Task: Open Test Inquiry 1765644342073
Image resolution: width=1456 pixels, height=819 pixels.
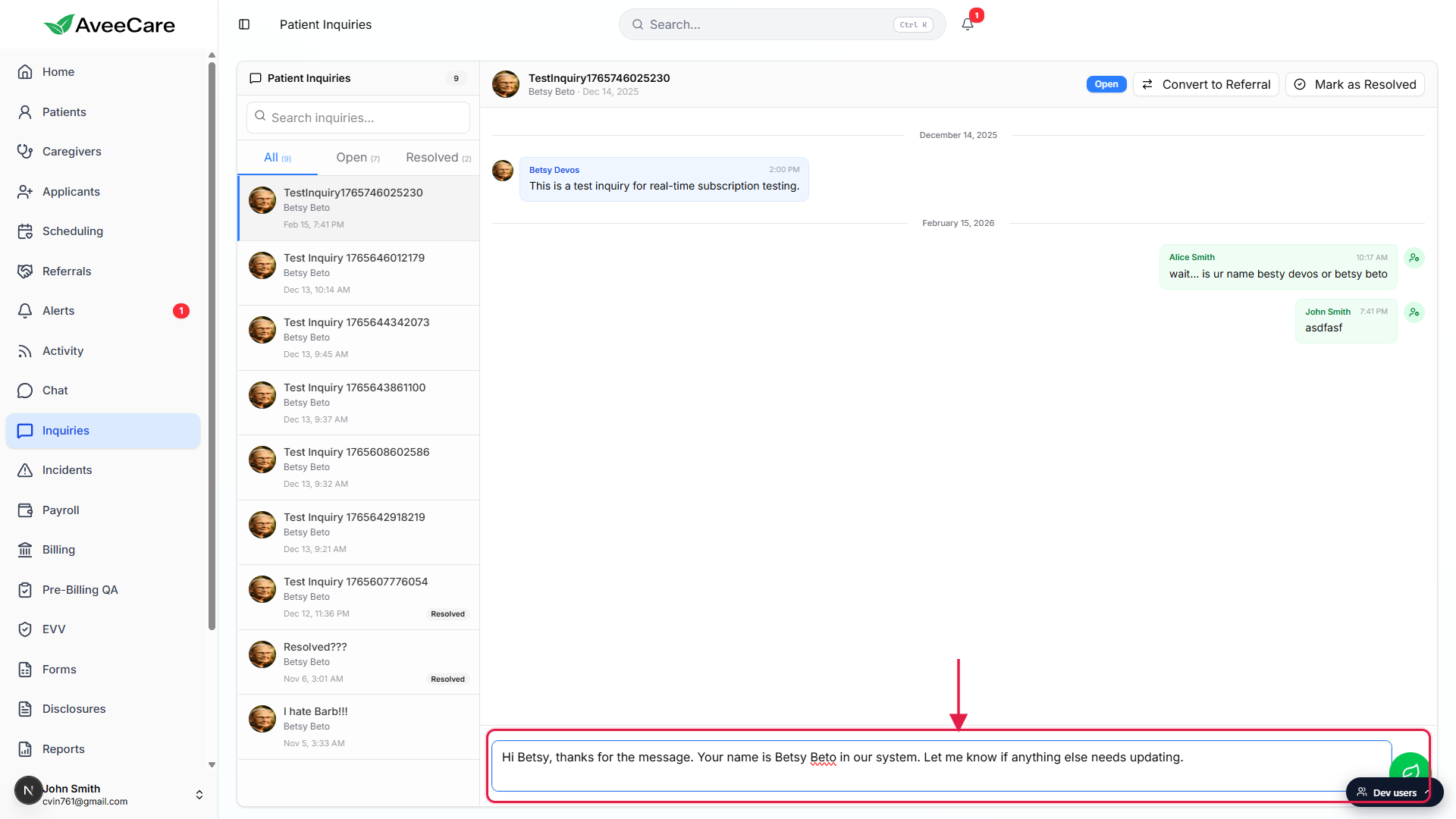Action: 358,338
